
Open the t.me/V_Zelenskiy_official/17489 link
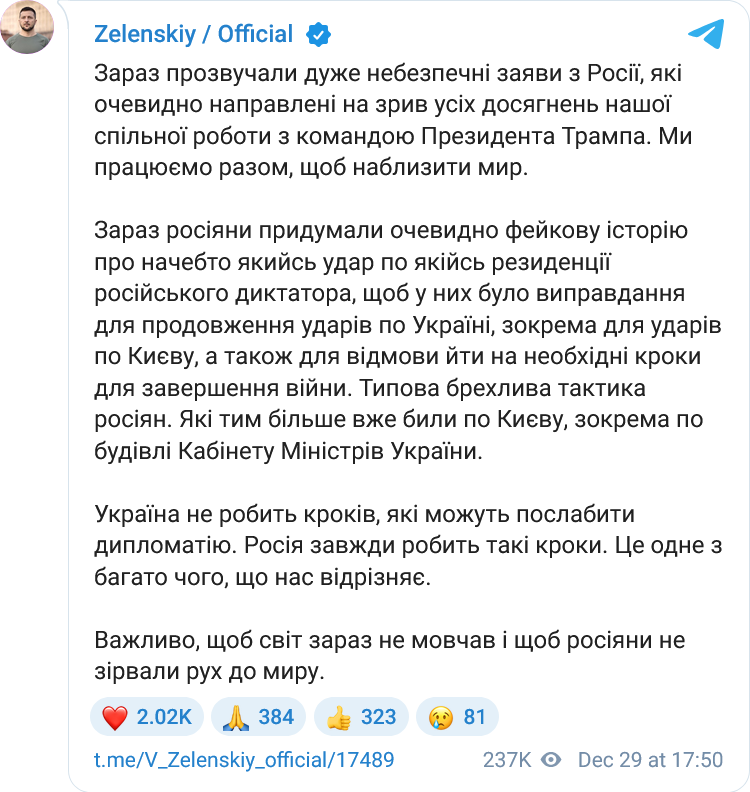pyautogui.click(x=244, y=760)
